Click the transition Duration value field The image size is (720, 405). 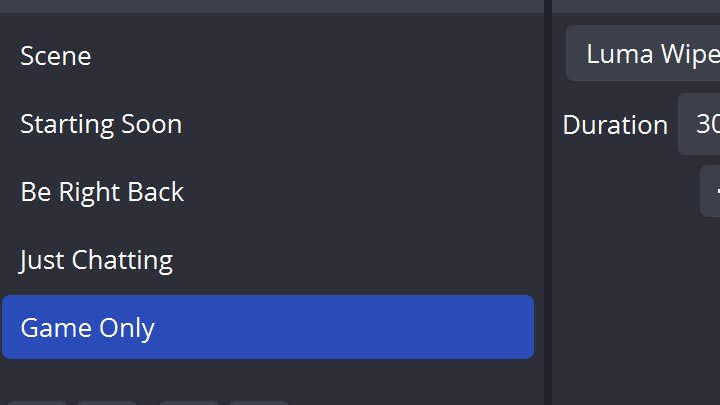point(700,124)
